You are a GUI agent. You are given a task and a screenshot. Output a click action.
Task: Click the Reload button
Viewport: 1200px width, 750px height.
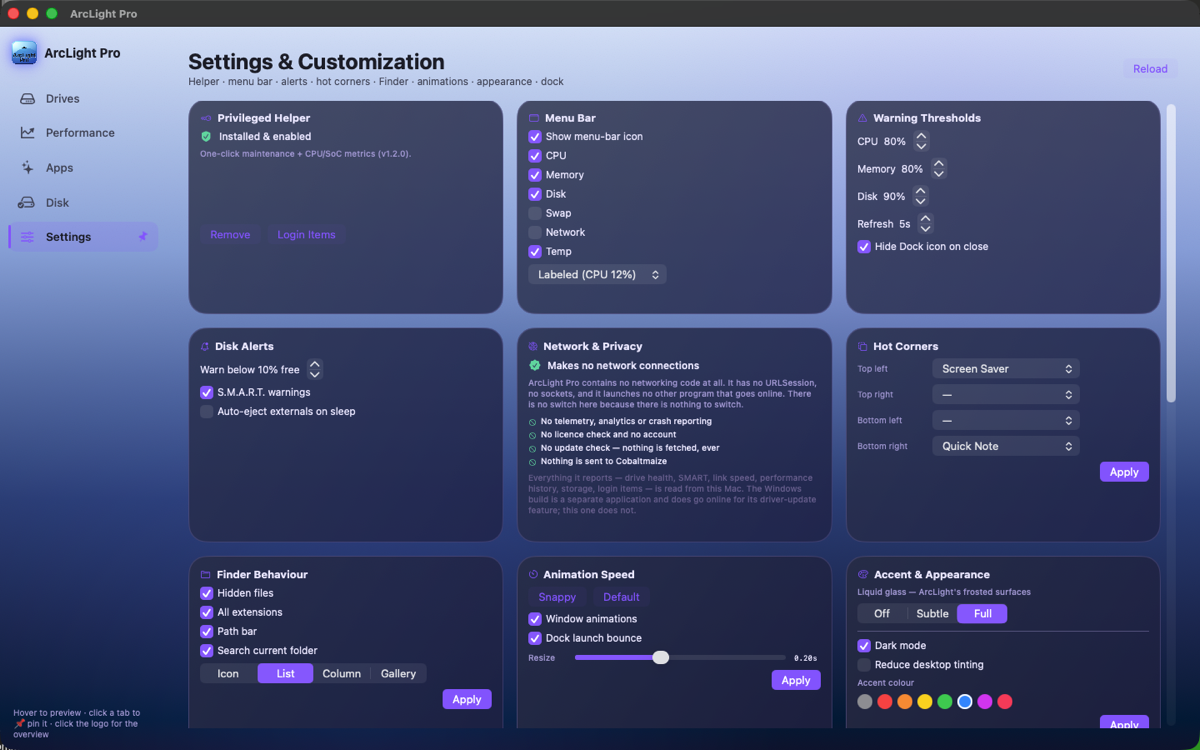[1150, 69]
